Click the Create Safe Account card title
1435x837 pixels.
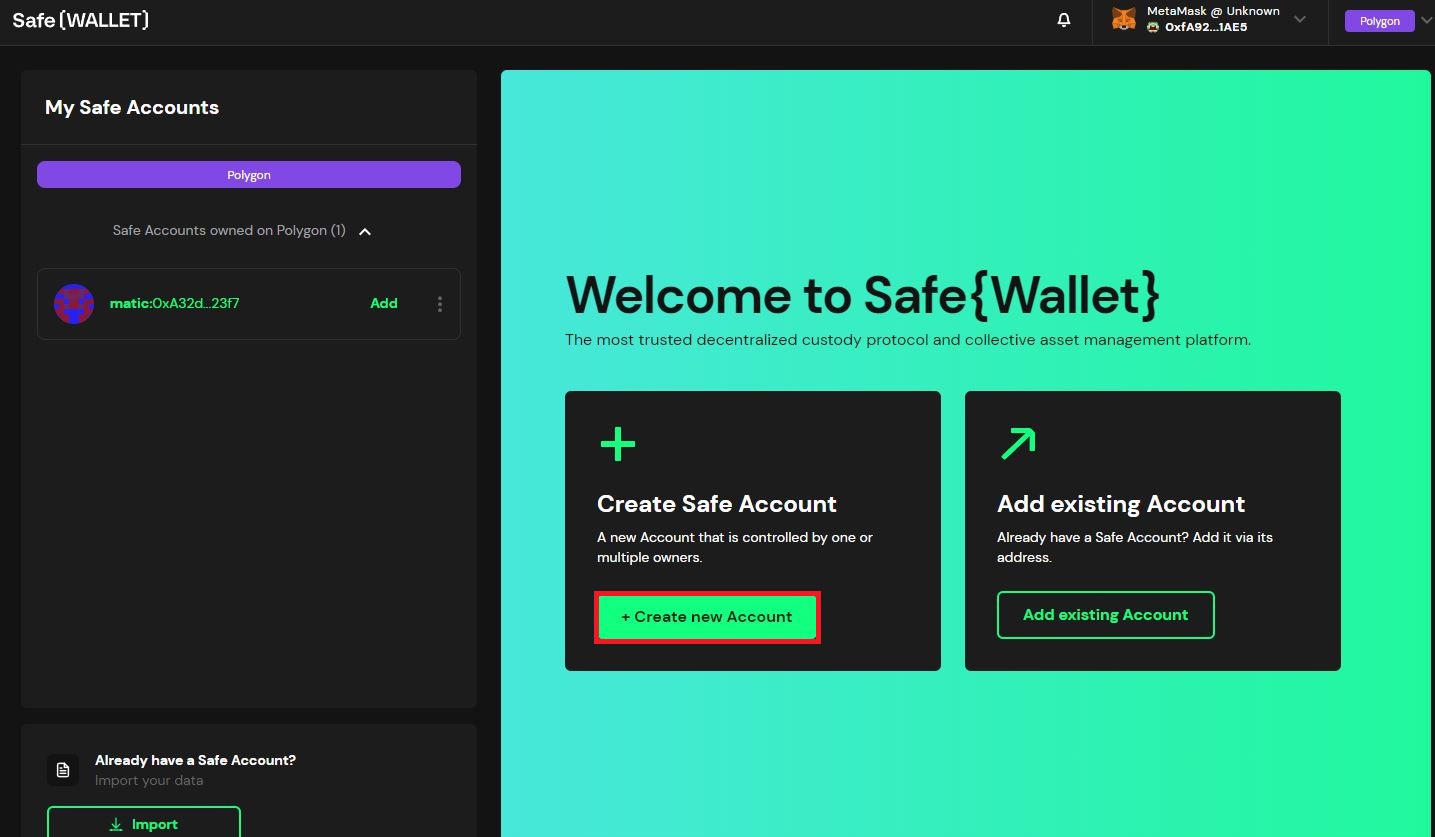(717, 504)
